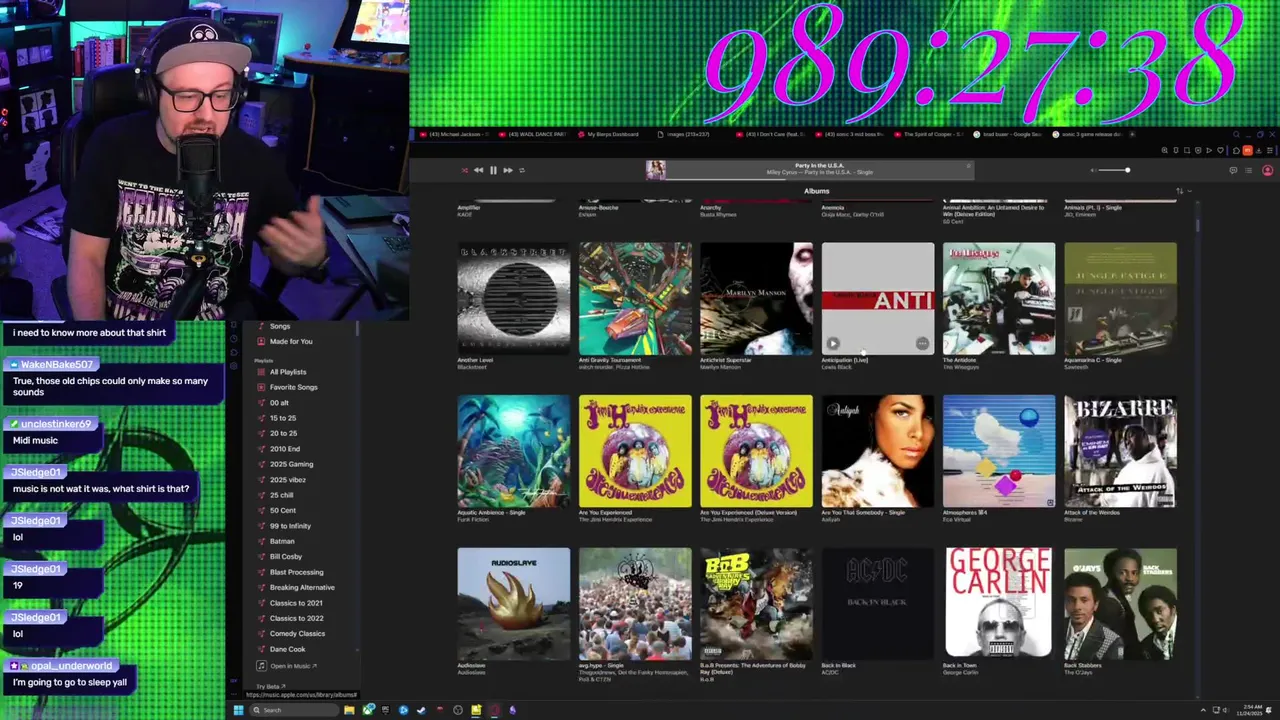Open the Batman playlist

282,541
